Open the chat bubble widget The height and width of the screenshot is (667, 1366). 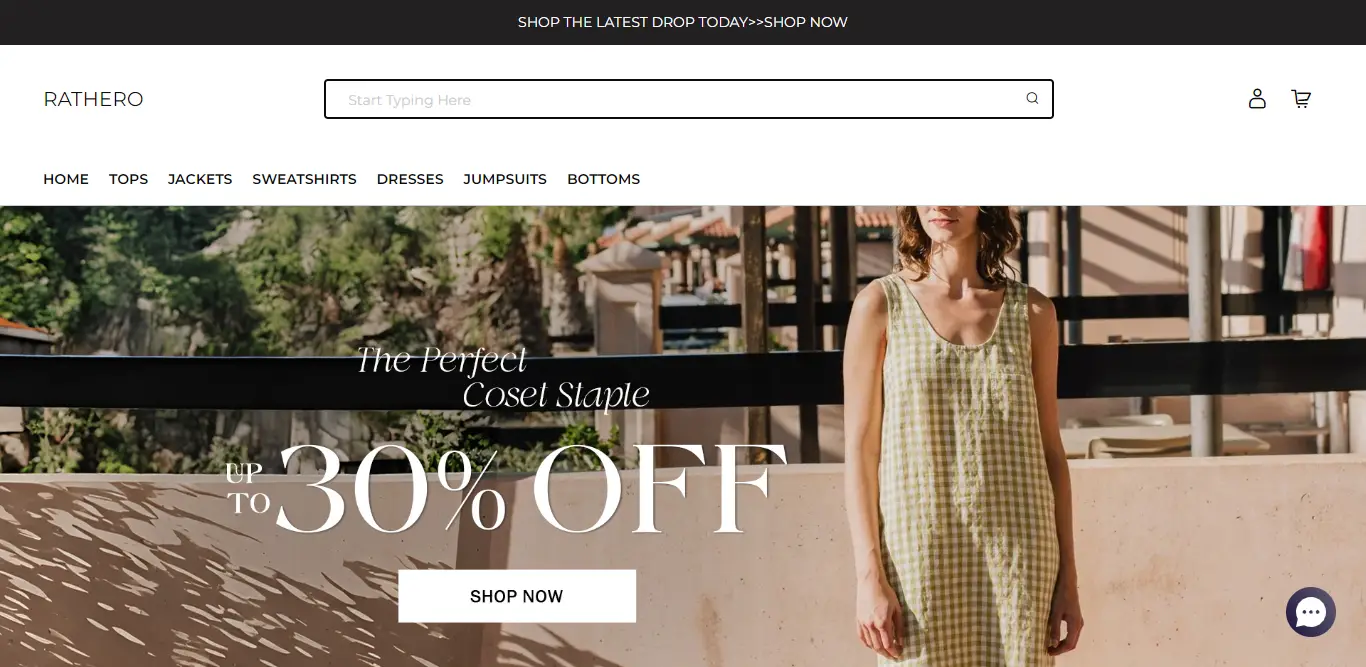point(1311,612)
